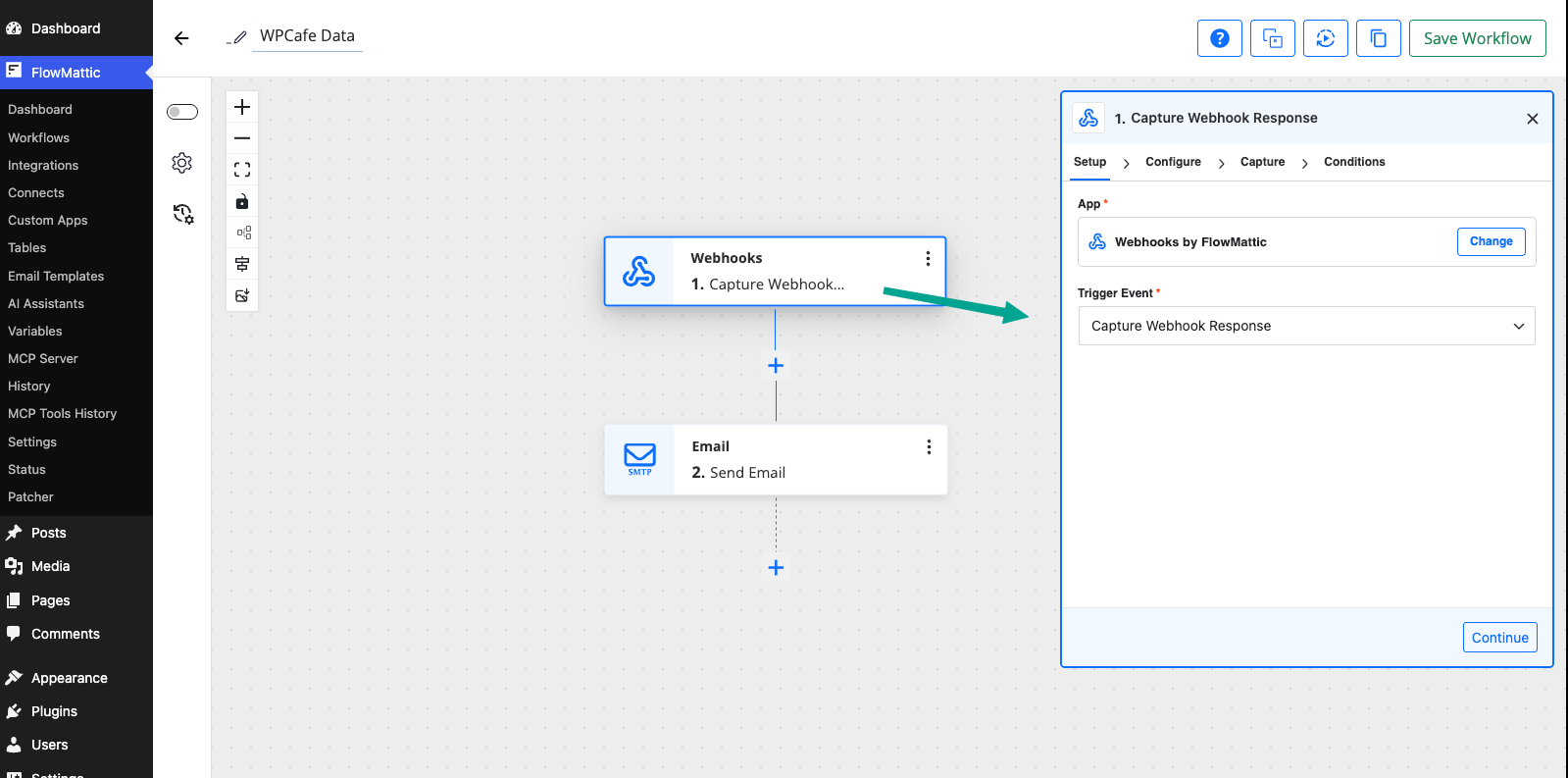Click the Webhooks node icon

click(639, 271)
